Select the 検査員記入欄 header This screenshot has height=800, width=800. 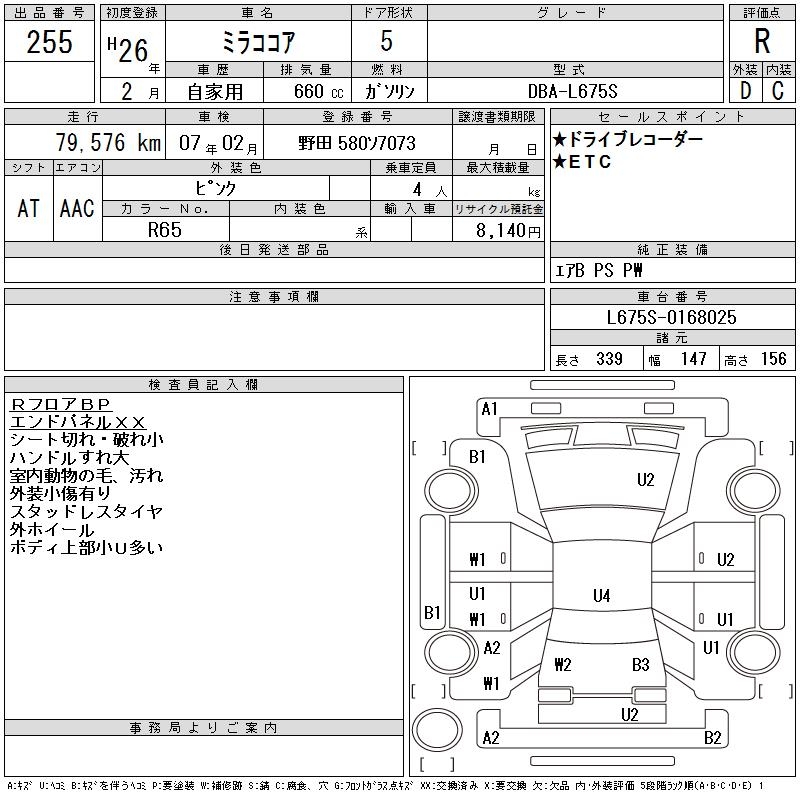point(204,384)
